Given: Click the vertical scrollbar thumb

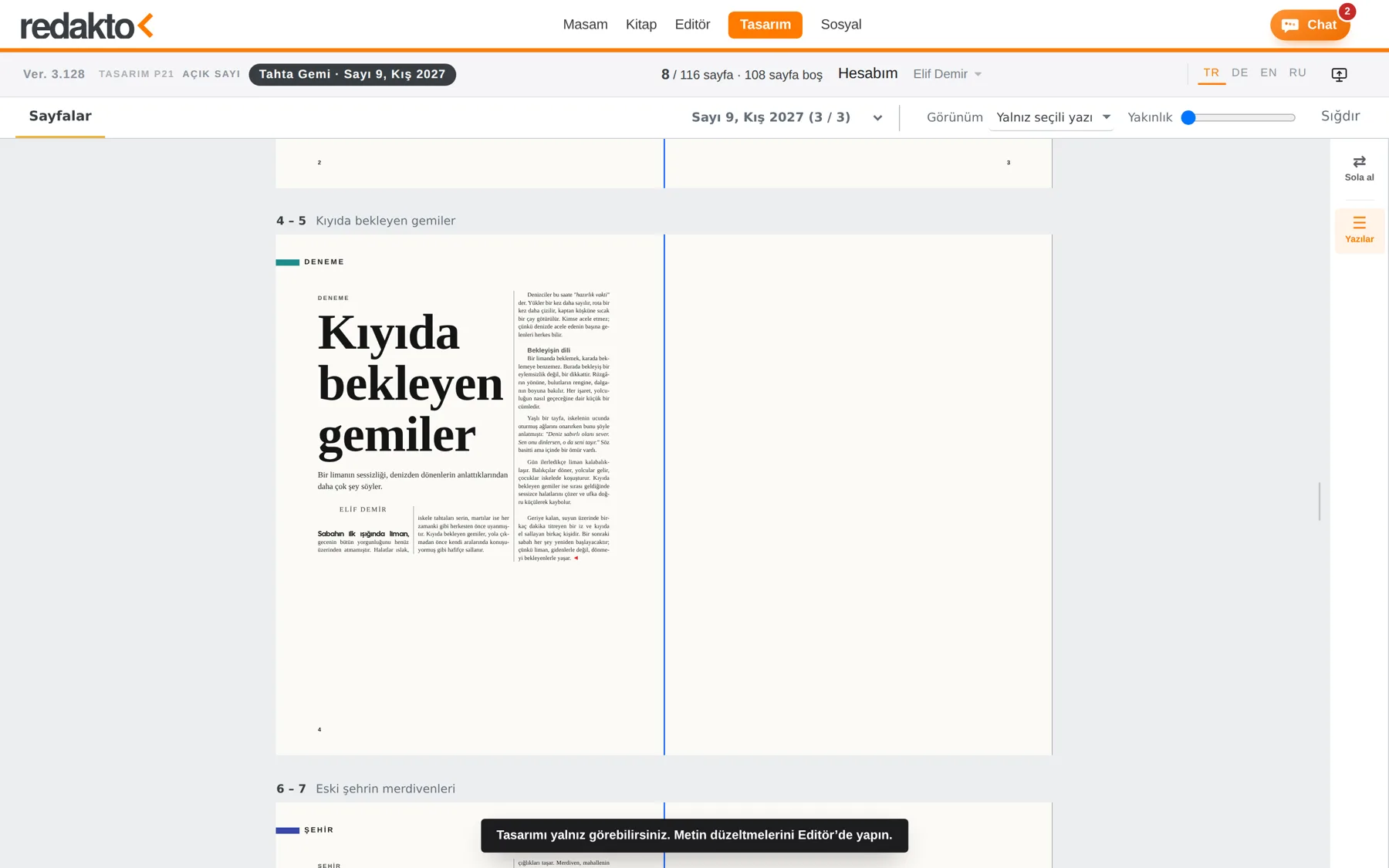Looking at the screenshot, I should coord(1320,502).
